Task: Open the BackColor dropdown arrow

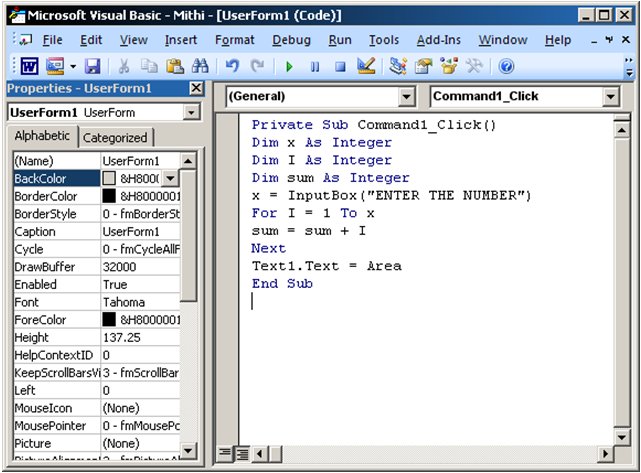Action: (x=170, y=178)
